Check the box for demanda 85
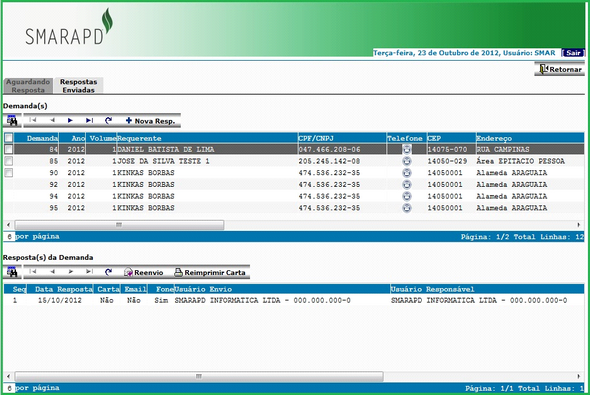590x395 pixels. [x=9, y=161]
